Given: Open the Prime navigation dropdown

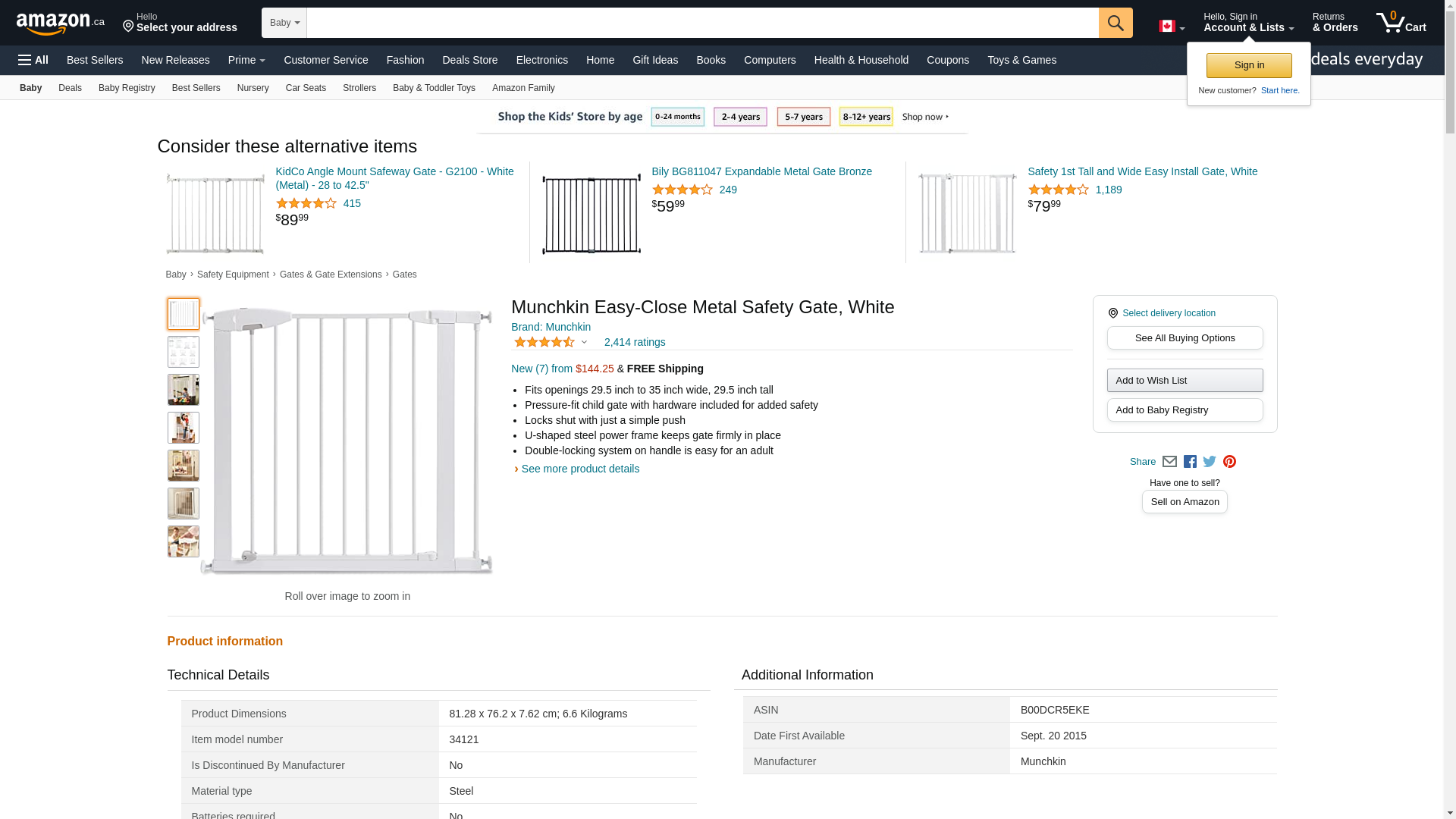Looking at the screenshot, I should pos(246,60).
